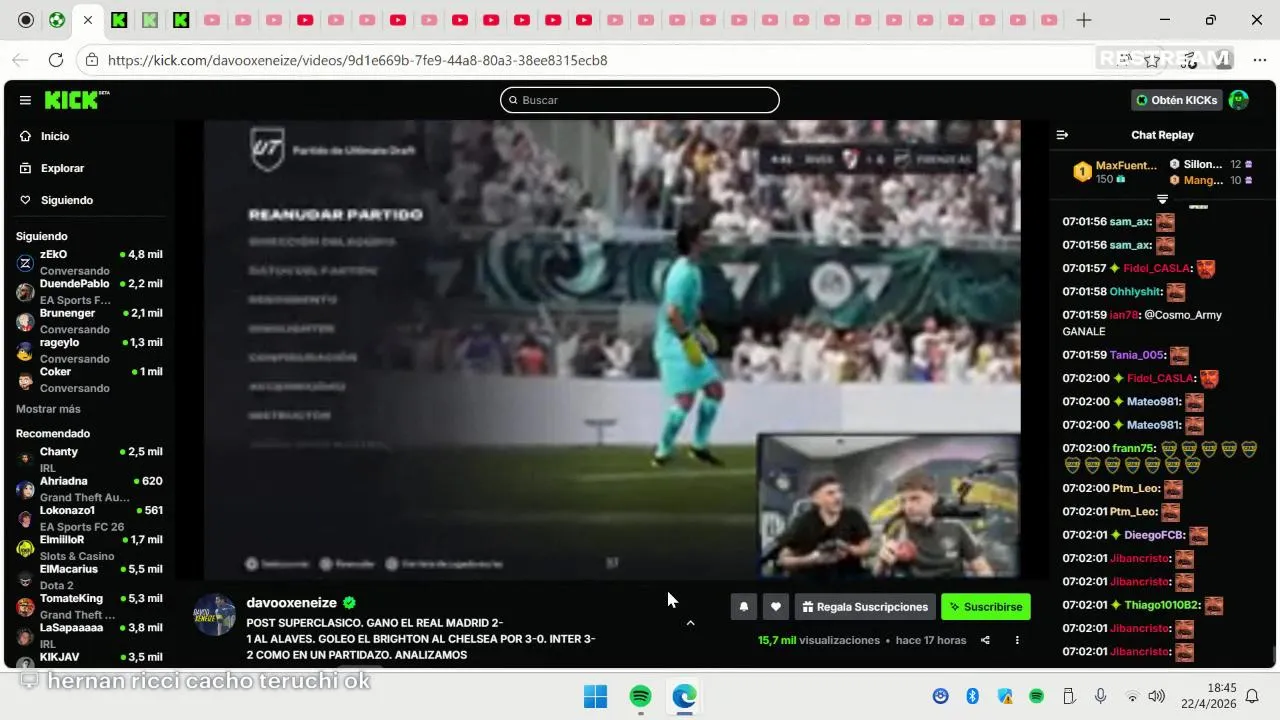
Task: Open Lokonazo1 recommended channel
Action: [x=89, y=517]
